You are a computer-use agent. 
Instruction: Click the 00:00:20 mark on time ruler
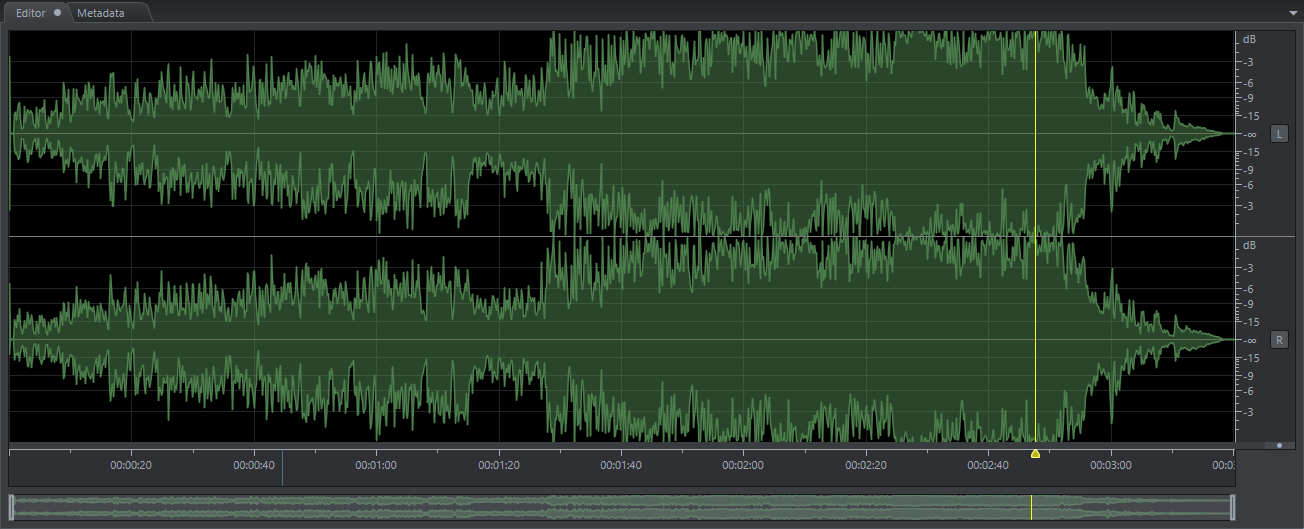[x=131, y=465]
